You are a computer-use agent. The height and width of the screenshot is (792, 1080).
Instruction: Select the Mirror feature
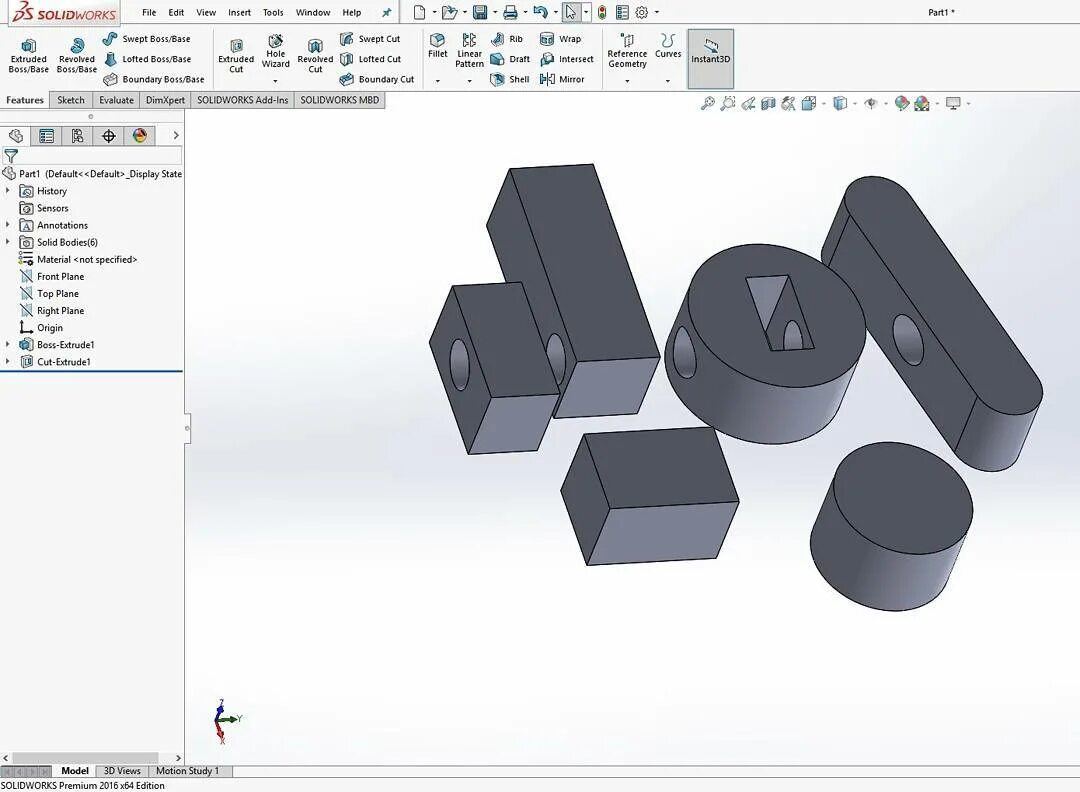pos(562,79)
